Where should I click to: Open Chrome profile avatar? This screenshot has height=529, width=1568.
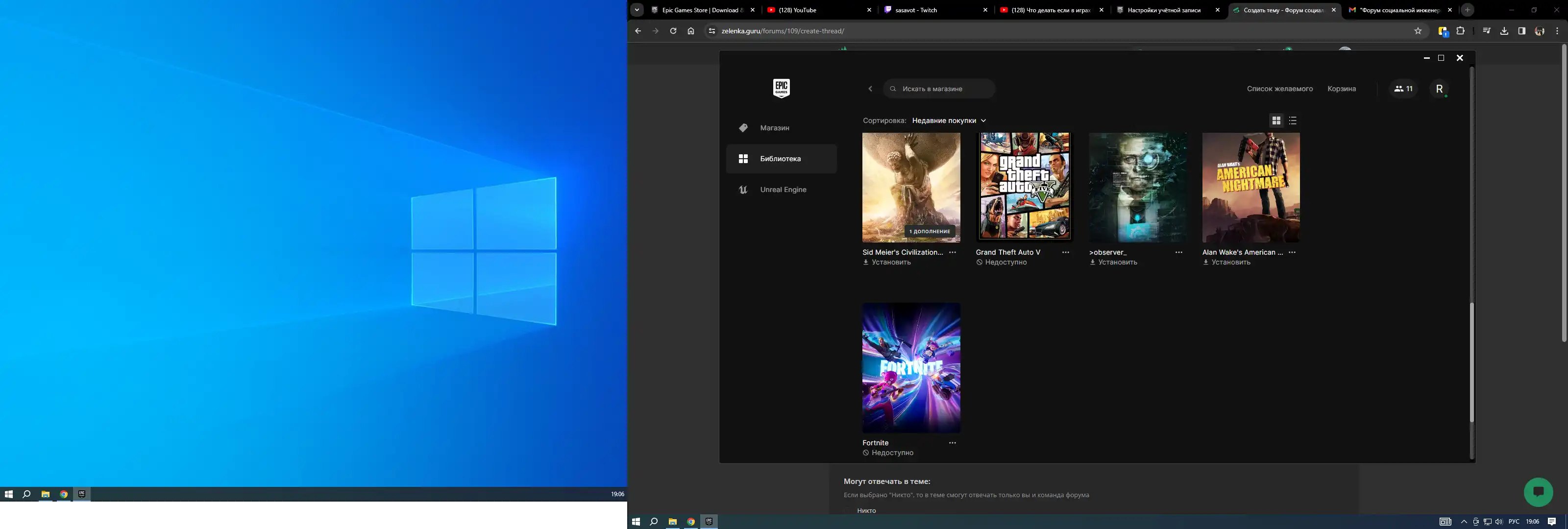point(1540,31)
